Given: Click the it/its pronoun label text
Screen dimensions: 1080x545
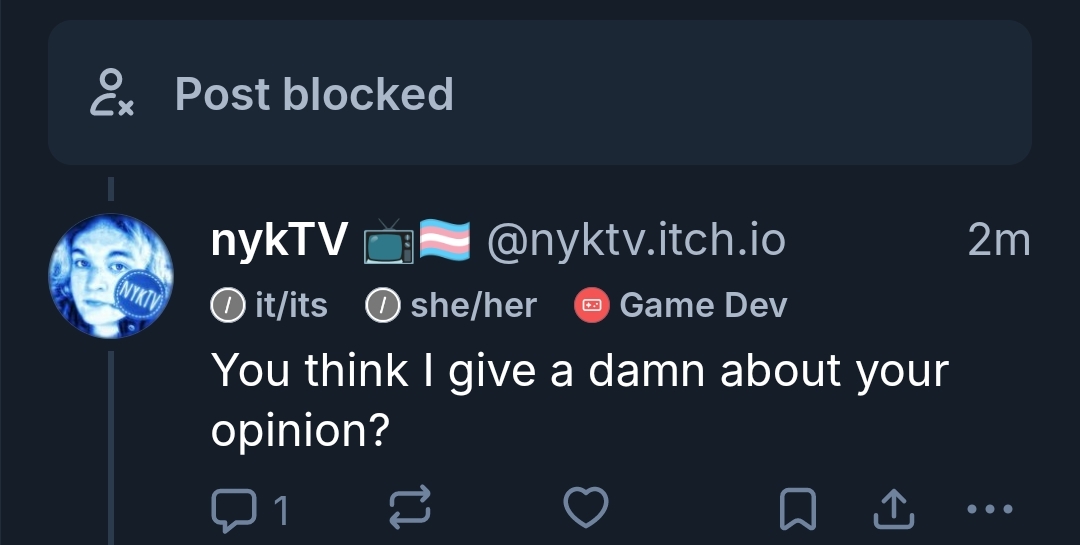Looking at the screenshot, I should pos(291,306).
